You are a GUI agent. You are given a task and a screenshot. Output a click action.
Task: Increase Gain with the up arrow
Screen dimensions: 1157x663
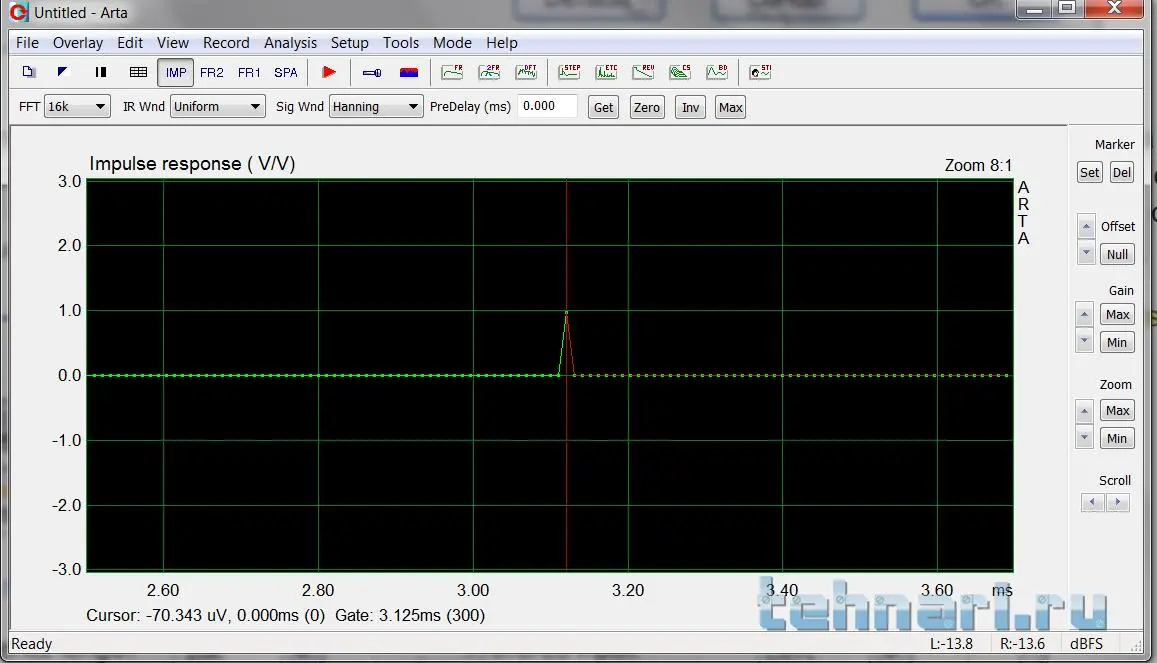(x=1084, y=315)
